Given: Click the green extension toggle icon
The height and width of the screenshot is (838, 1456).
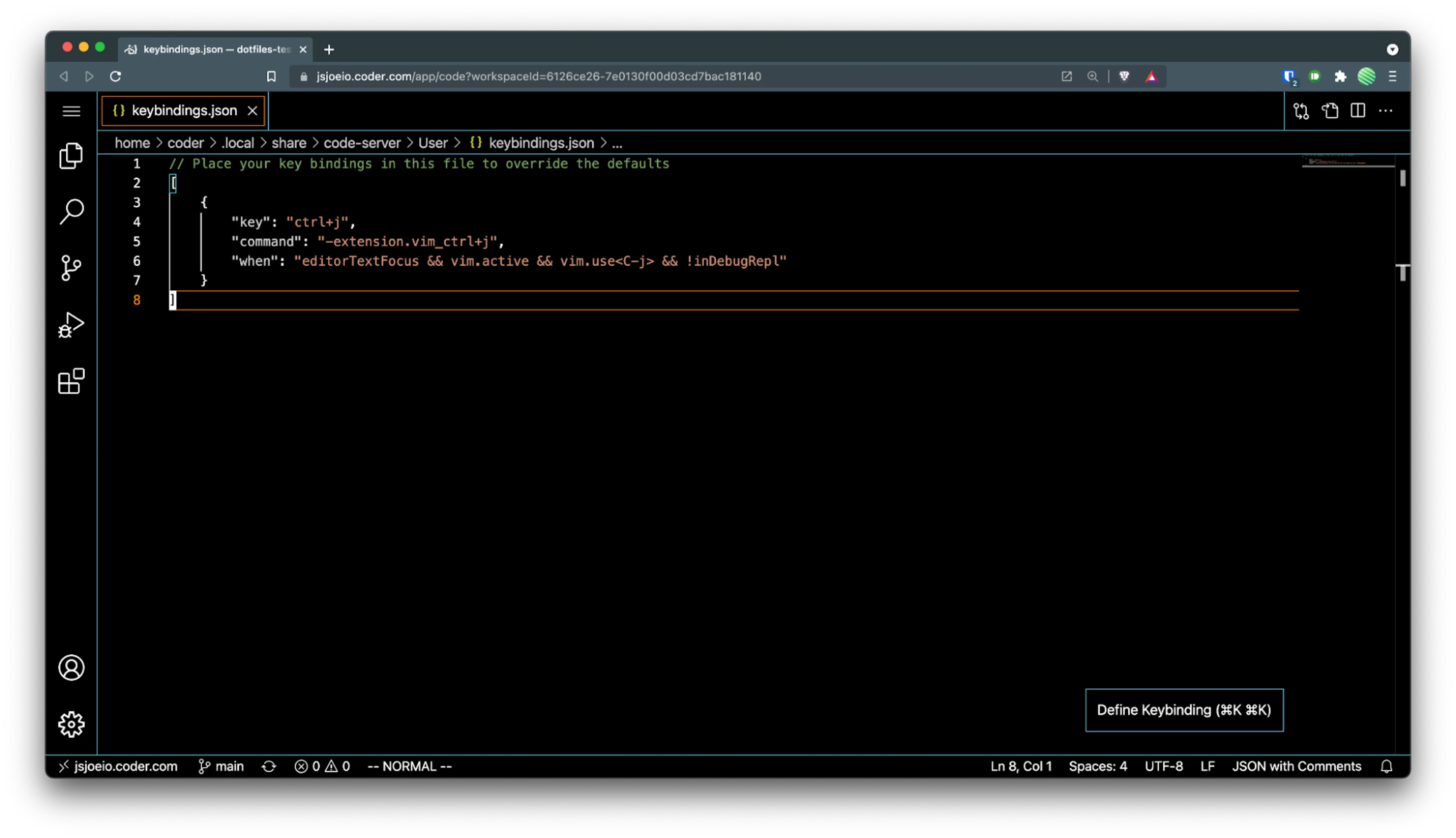Looking at the screenshot, I should coord(1314,76).
